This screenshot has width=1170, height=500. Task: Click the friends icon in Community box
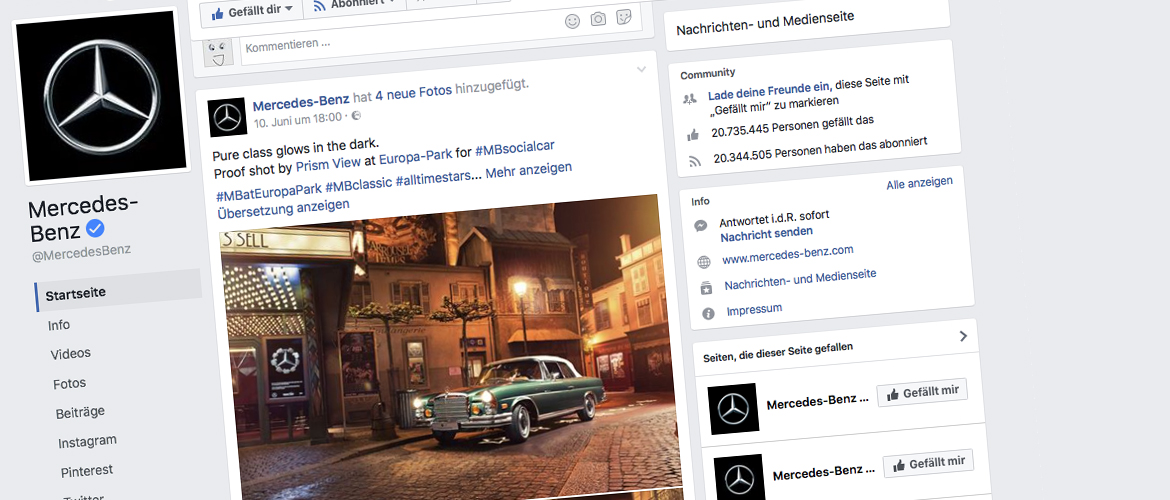click(x=690, y=98)
